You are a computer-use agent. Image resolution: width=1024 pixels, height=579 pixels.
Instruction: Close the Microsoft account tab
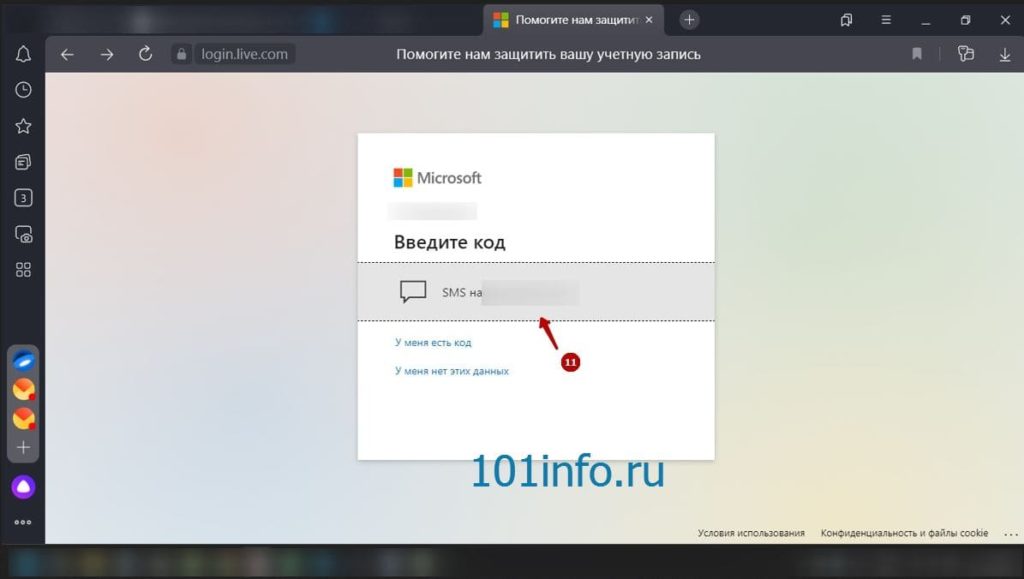point(649,20)
